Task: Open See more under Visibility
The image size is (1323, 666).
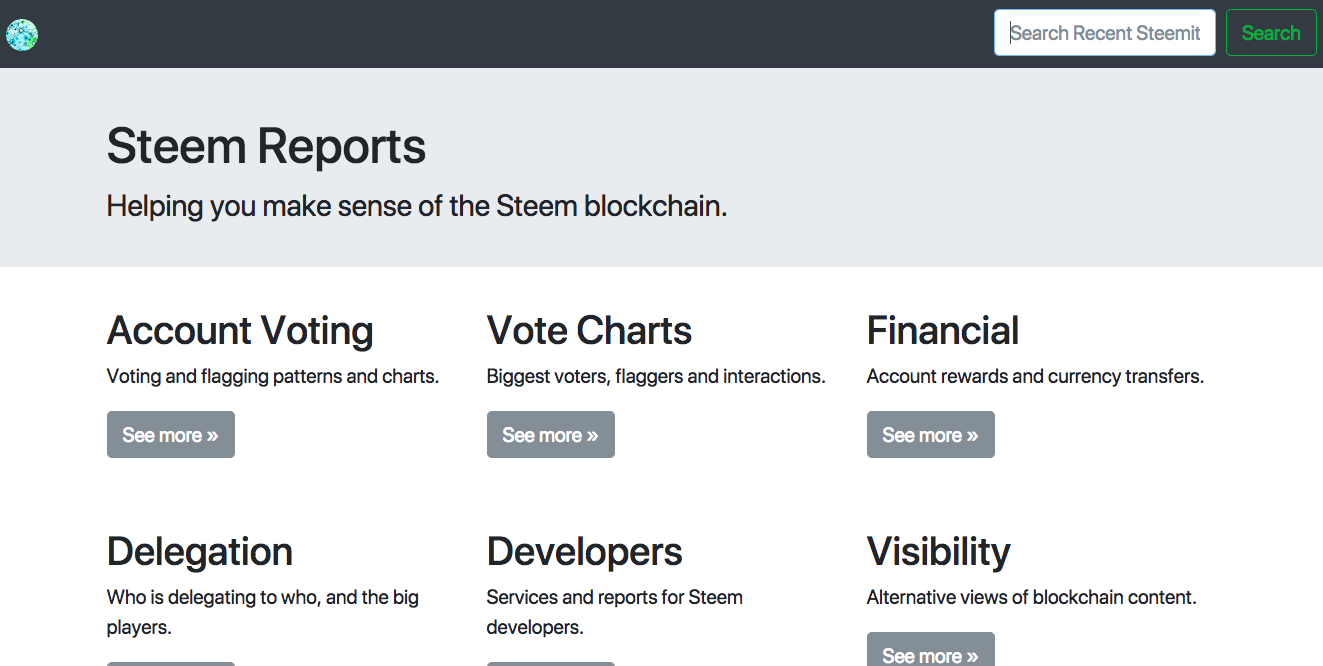Action: [x=930, y=652]
